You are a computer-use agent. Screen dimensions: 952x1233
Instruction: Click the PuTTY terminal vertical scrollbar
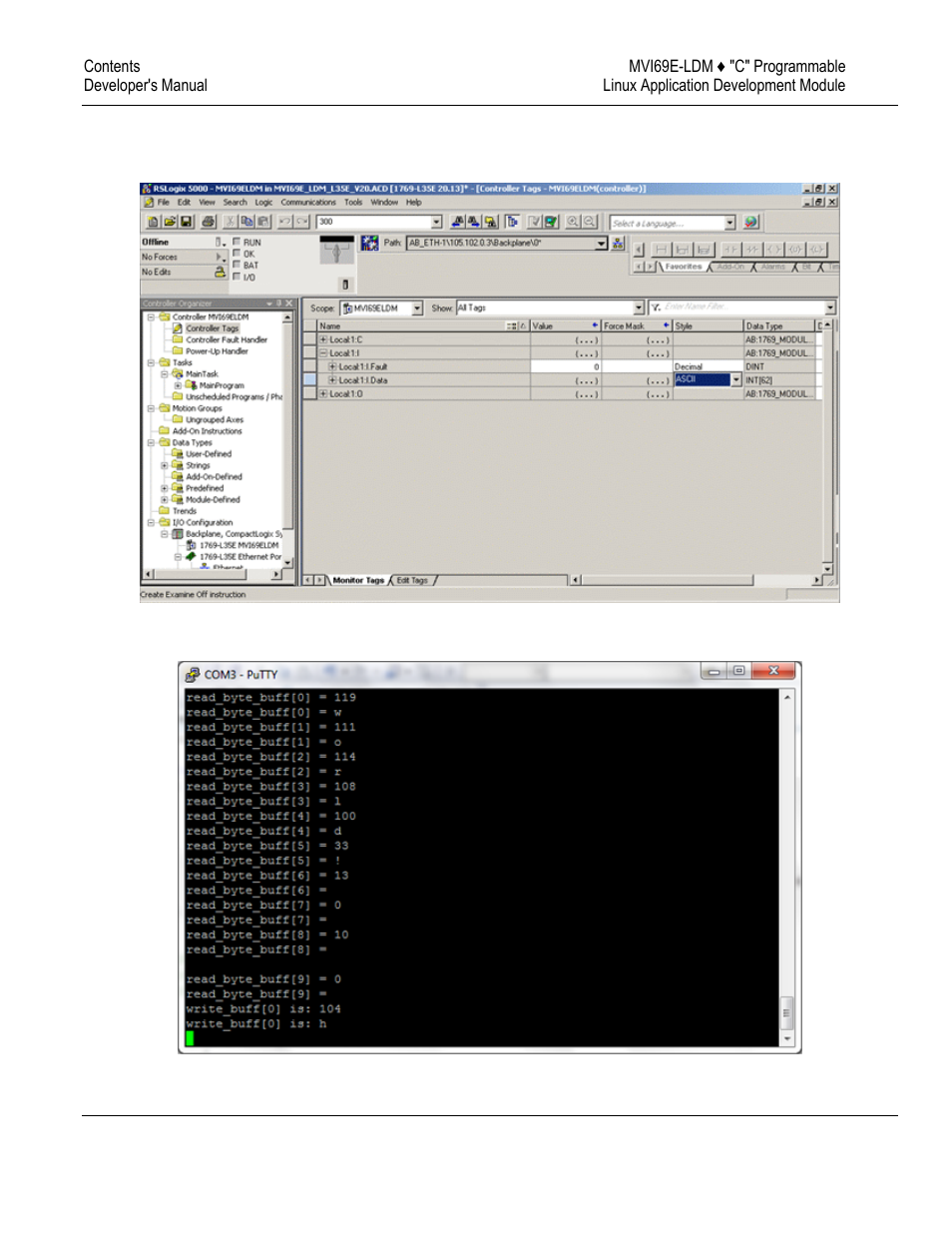coord(787,868)
